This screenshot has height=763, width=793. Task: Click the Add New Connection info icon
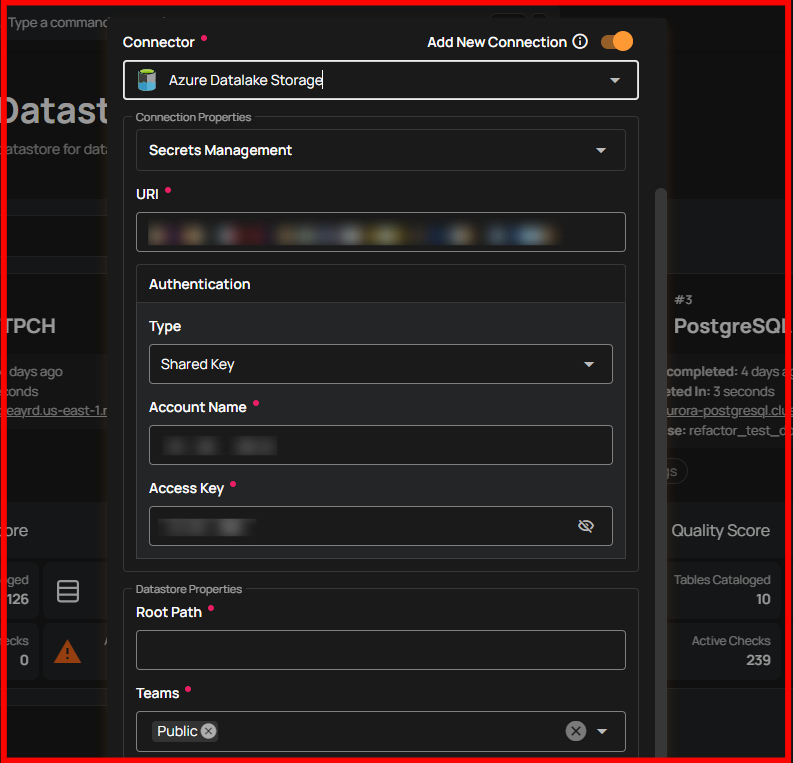[x=580, y=42]
